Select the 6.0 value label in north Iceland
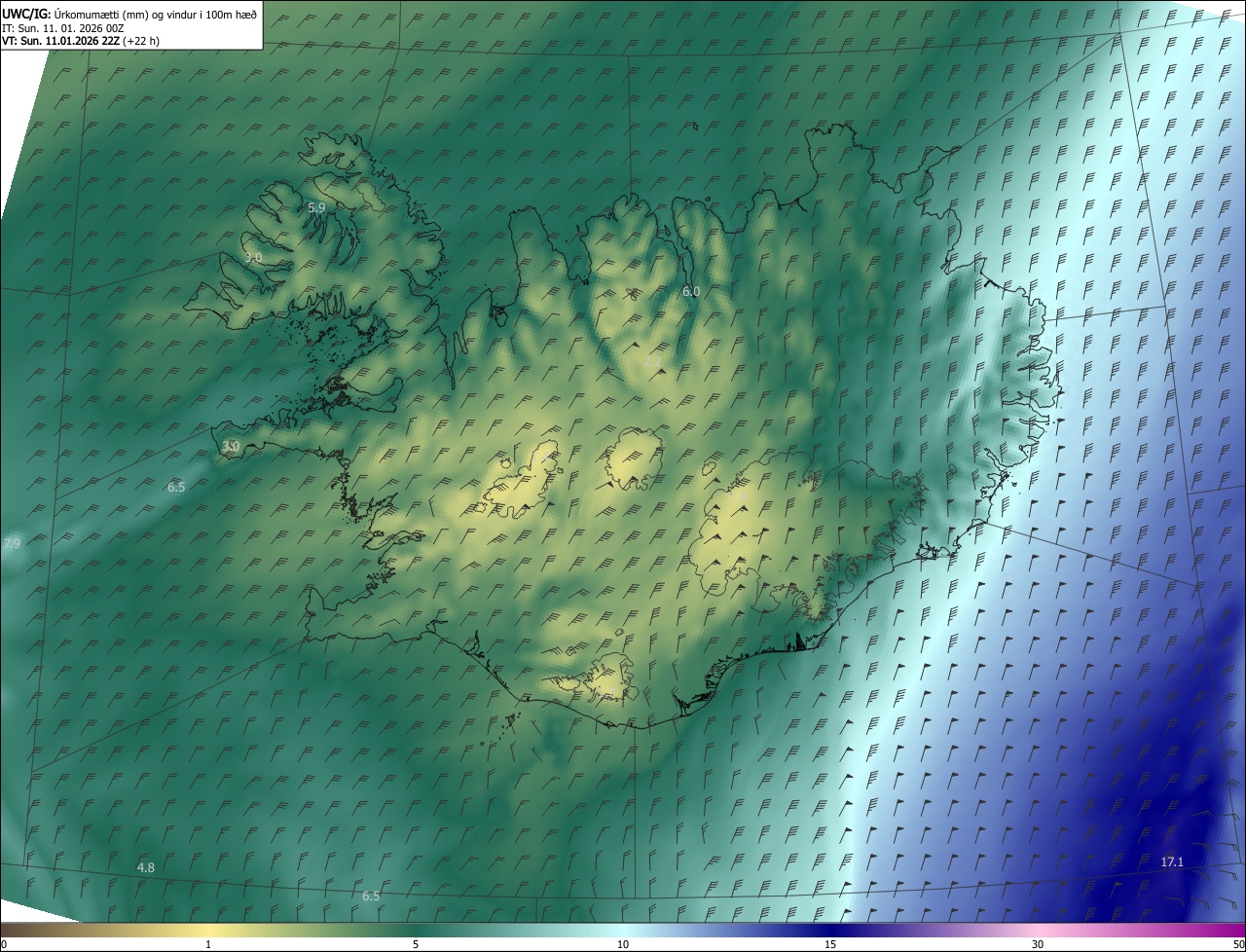 tap(691, 291)
